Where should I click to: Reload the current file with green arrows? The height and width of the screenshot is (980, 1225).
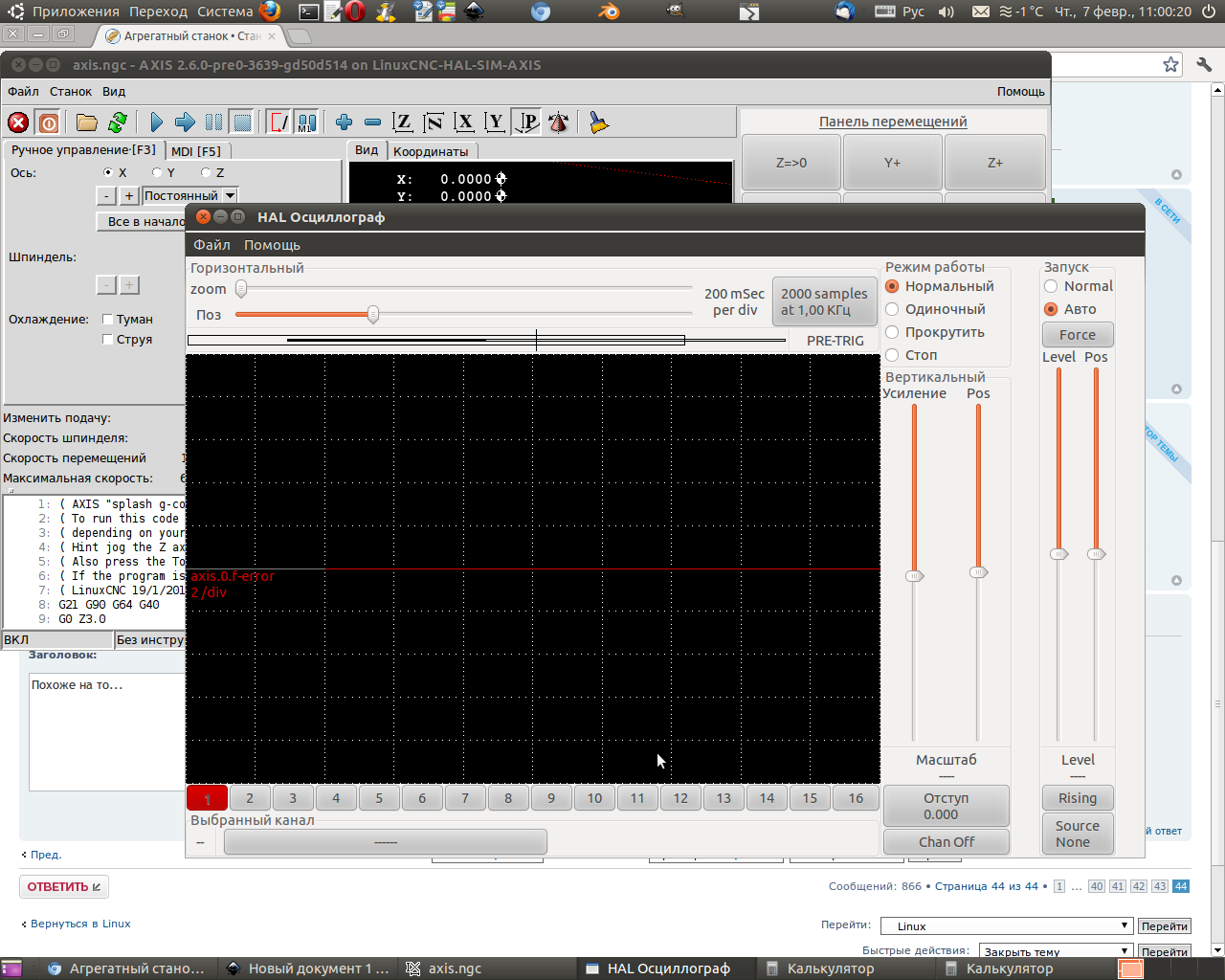pos(118,122)
